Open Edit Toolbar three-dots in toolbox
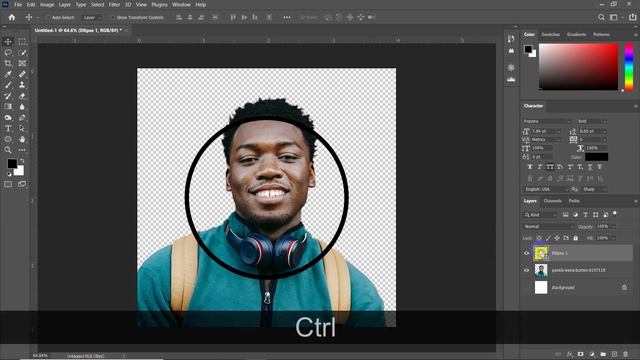 22,150
